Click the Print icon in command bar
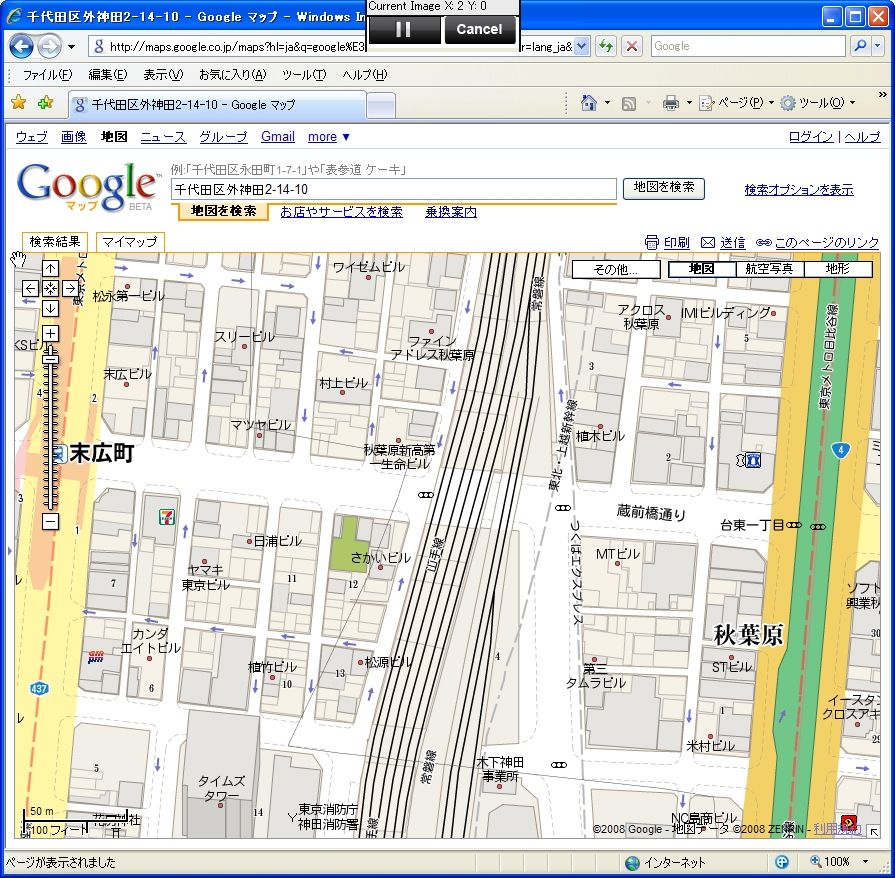Screen dimensions: 895x878 pyautogui.click(x=671, y=103)
